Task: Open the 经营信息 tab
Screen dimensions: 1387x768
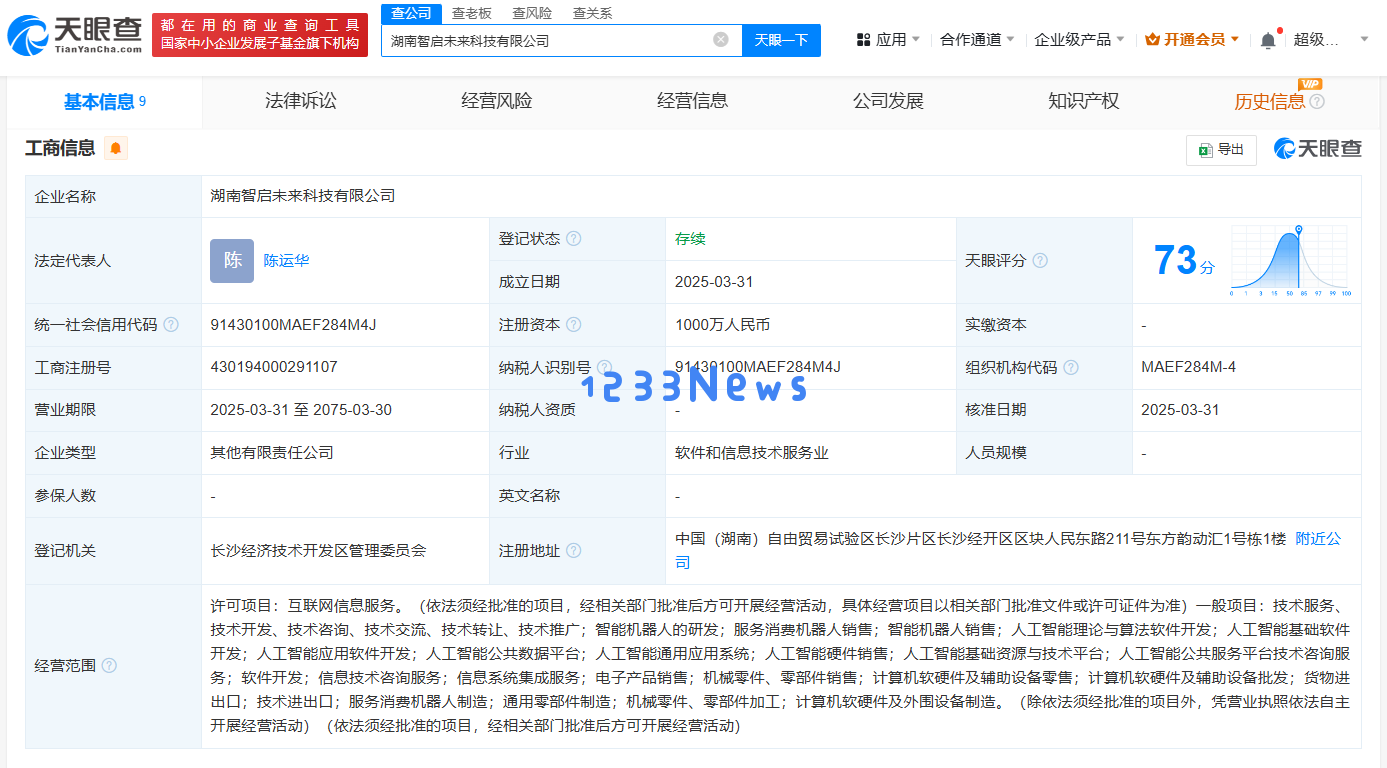Action: pos(693,101)
